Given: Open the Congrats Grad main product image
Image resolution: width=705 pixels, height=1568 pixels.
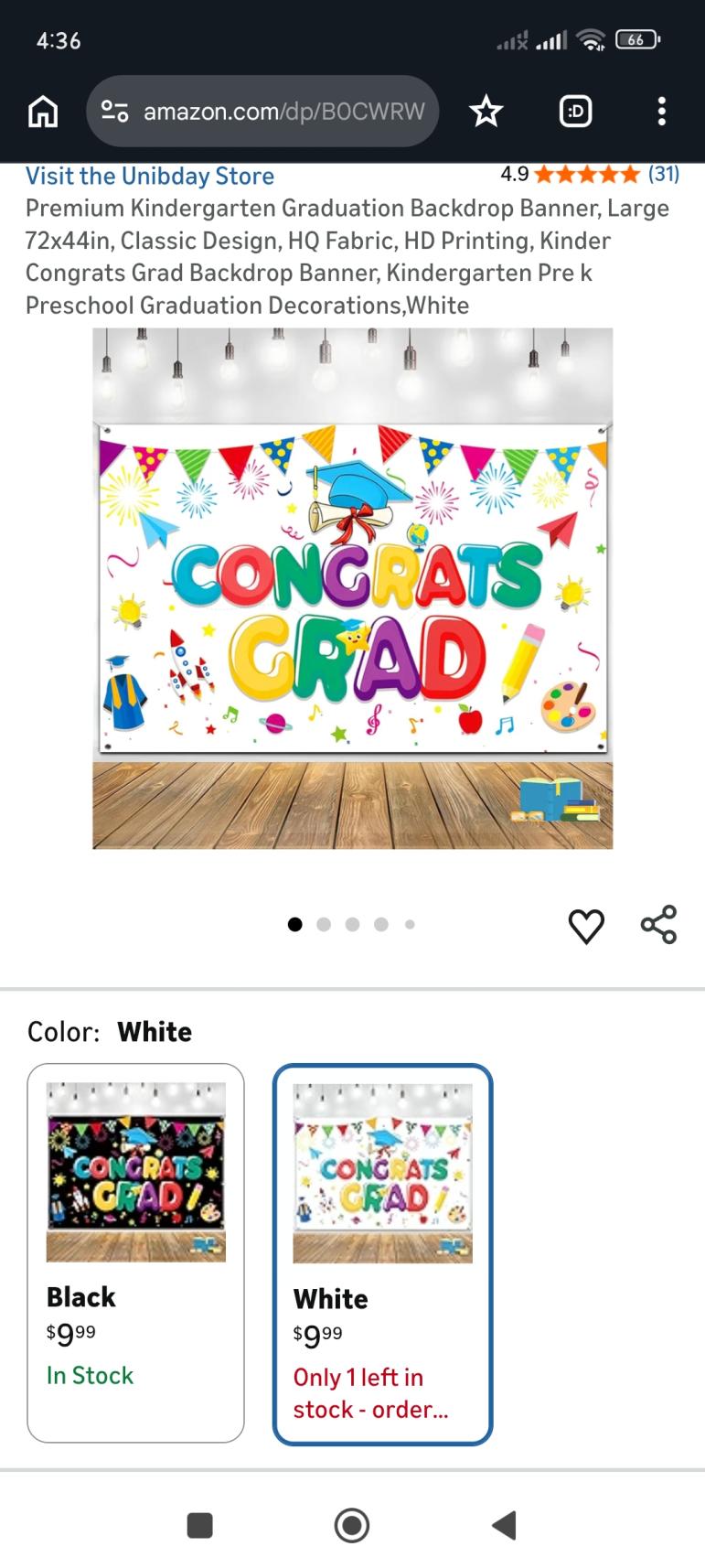Looking at the screenshot, I should click(x=352, y=588).
